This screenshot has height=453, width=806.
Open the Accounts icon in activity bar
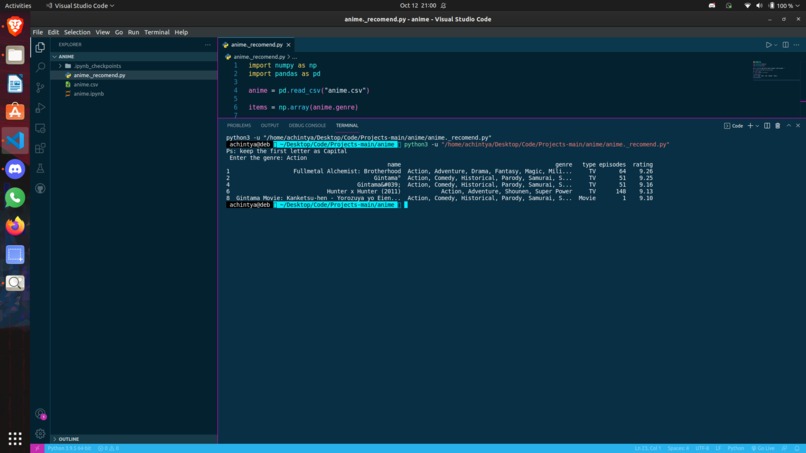40,413
